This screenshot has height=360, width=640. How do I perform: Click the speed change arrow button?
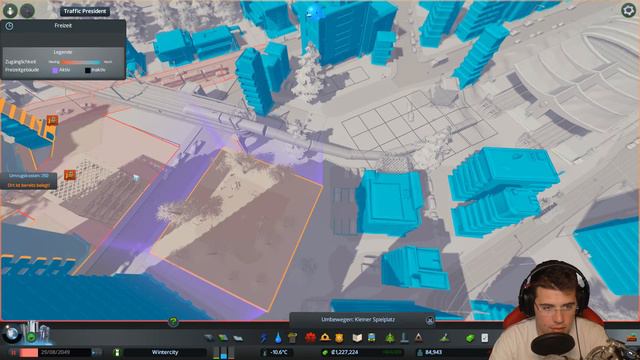point(97,352)
